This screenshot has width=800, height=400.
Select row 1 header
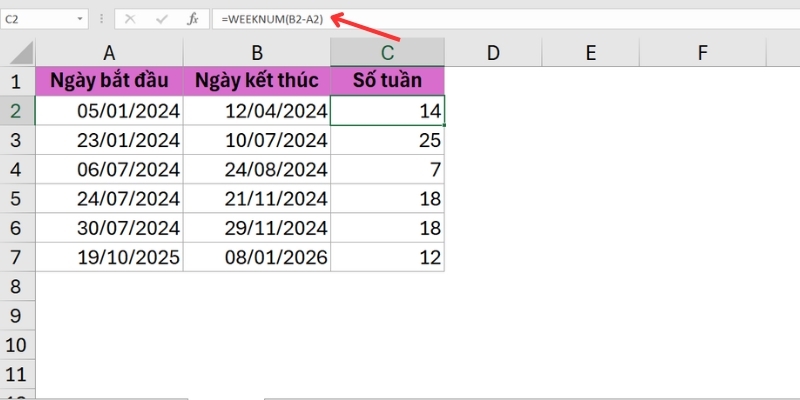click(16, 81)
